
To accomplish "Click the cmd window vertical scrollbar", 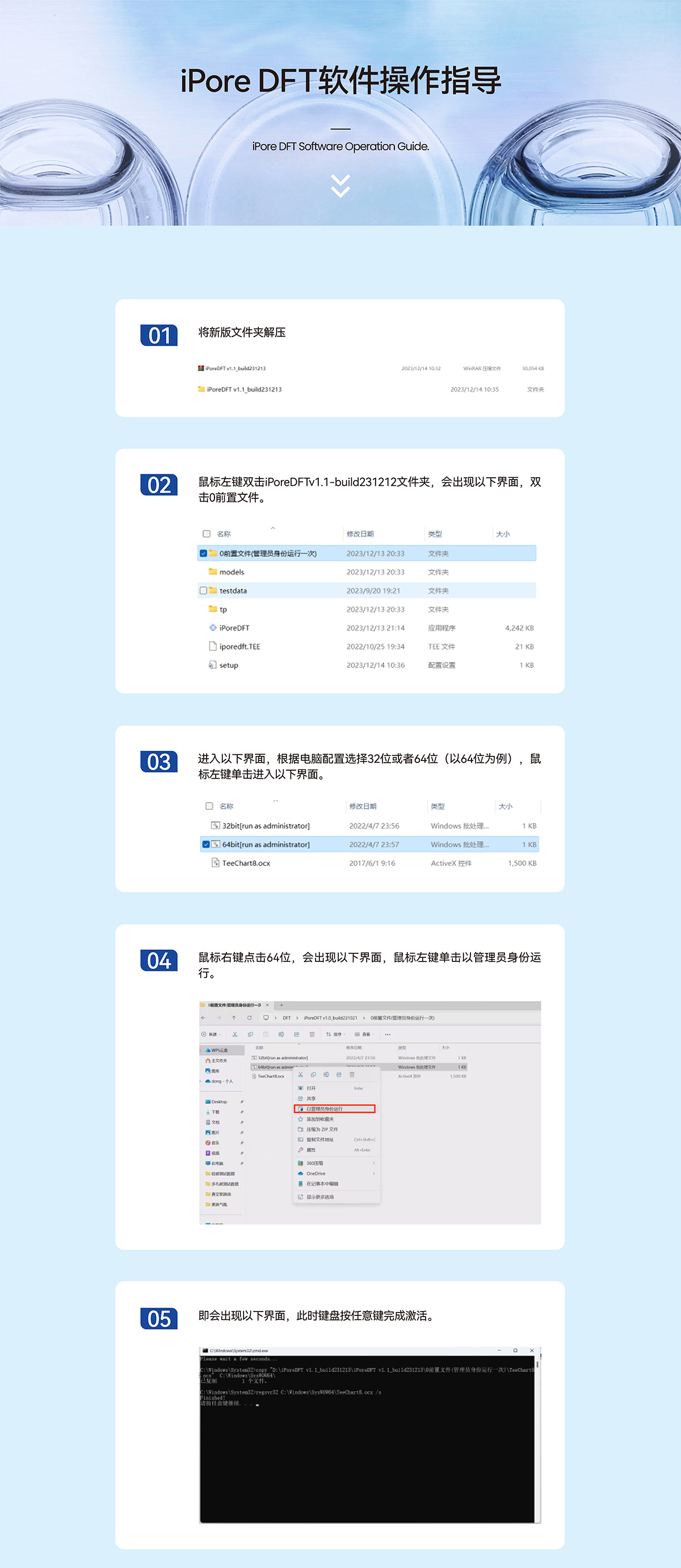I will (537, 1364).
